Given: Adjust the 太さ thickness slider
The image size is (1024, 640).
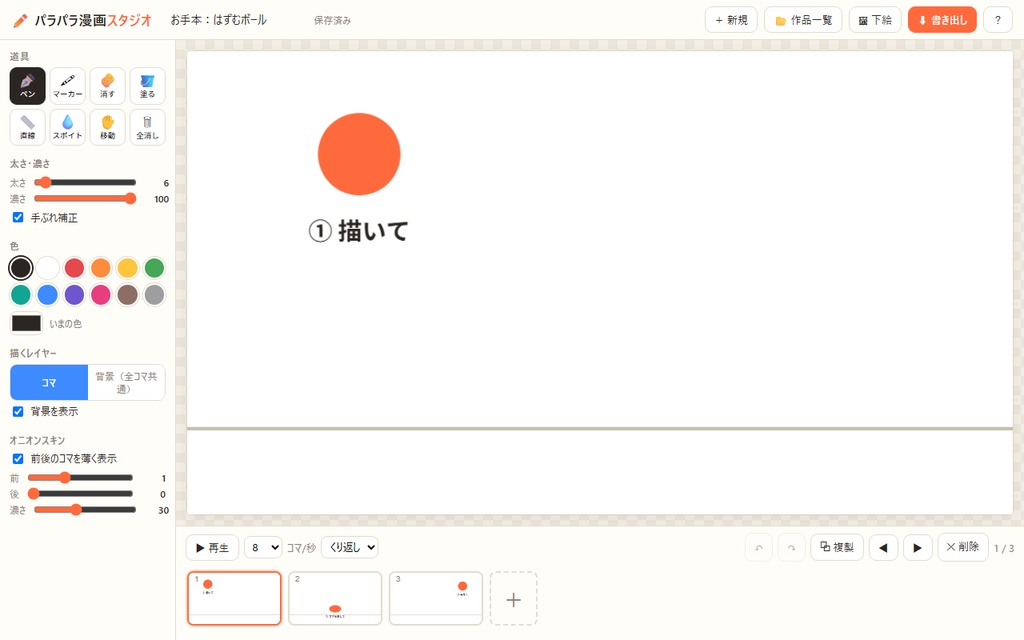Looking at the screenshot, I should [x=85, y=182].
